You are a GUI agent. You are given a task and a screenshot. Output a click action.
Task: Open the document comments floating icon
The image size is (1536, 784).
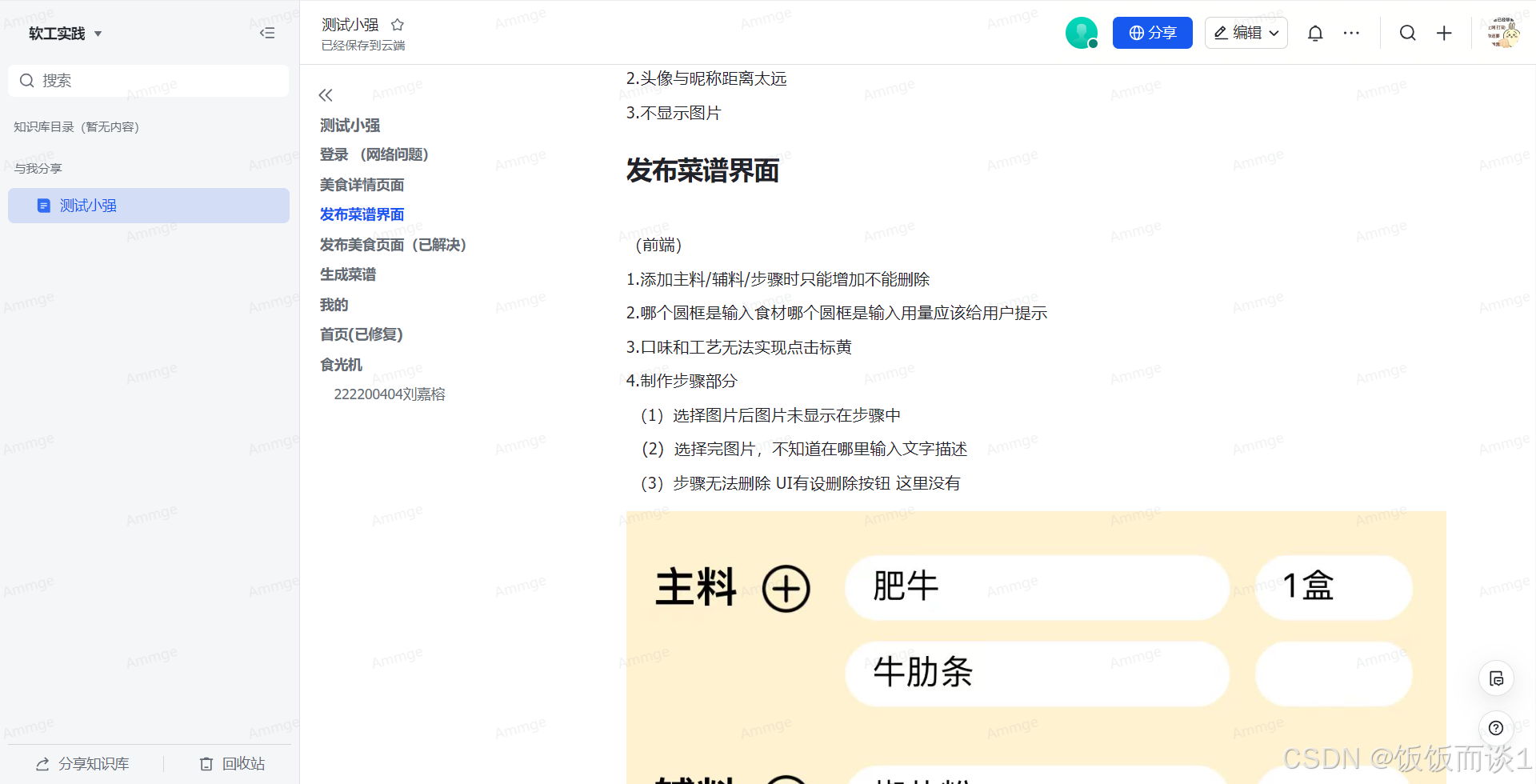tap(1496, 679)
